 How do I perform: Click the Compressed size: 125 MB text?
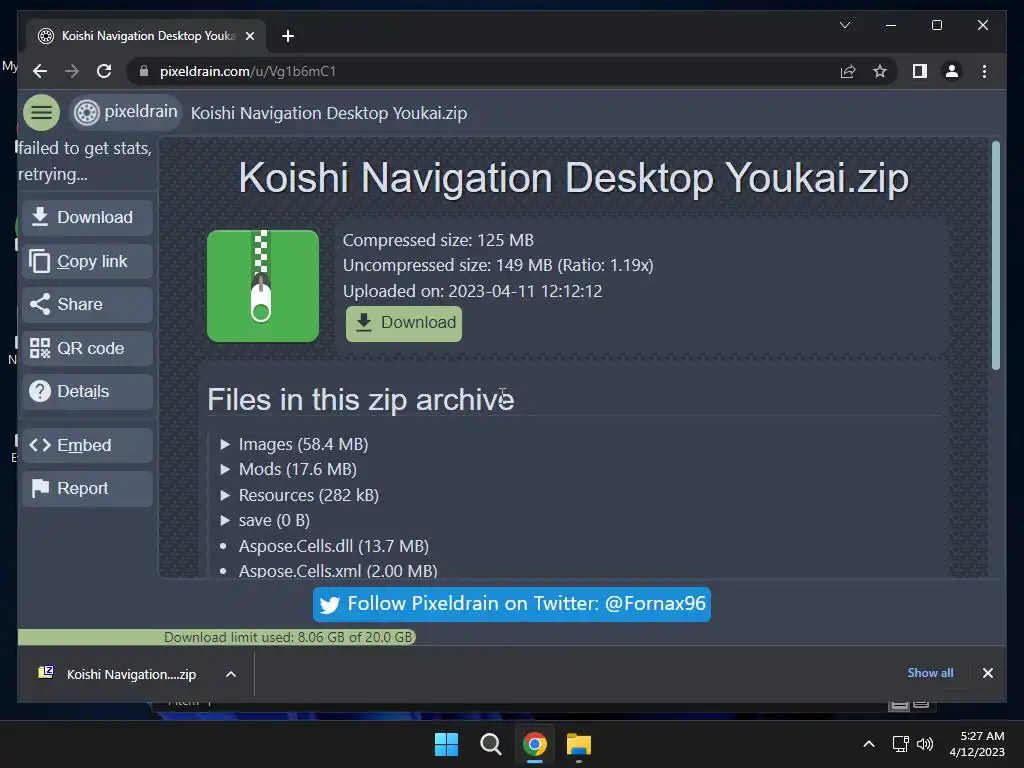[438, 240]
